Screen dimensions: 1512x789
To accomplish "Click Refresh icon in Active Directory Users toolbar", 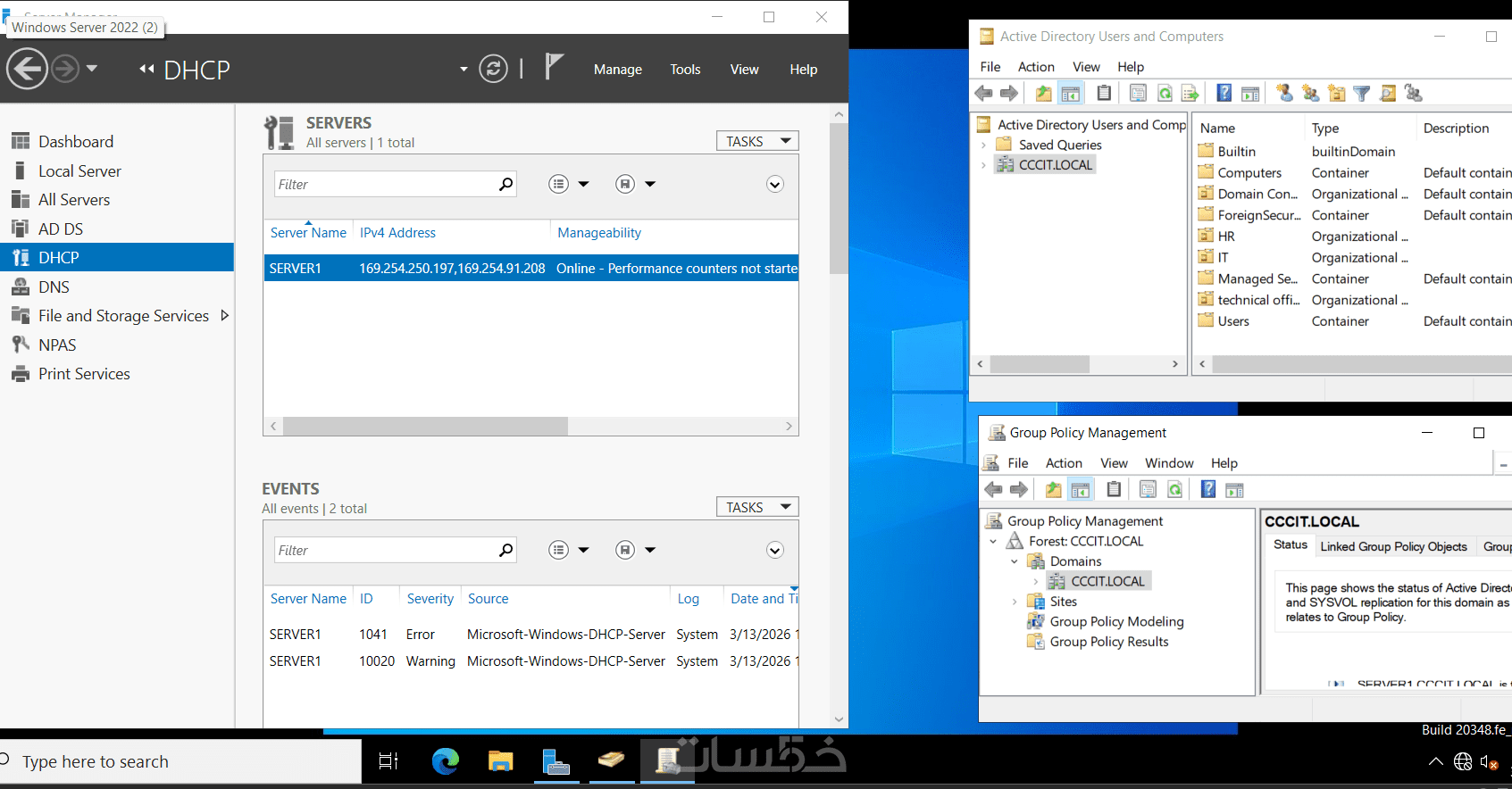I will click(1165, 93).
